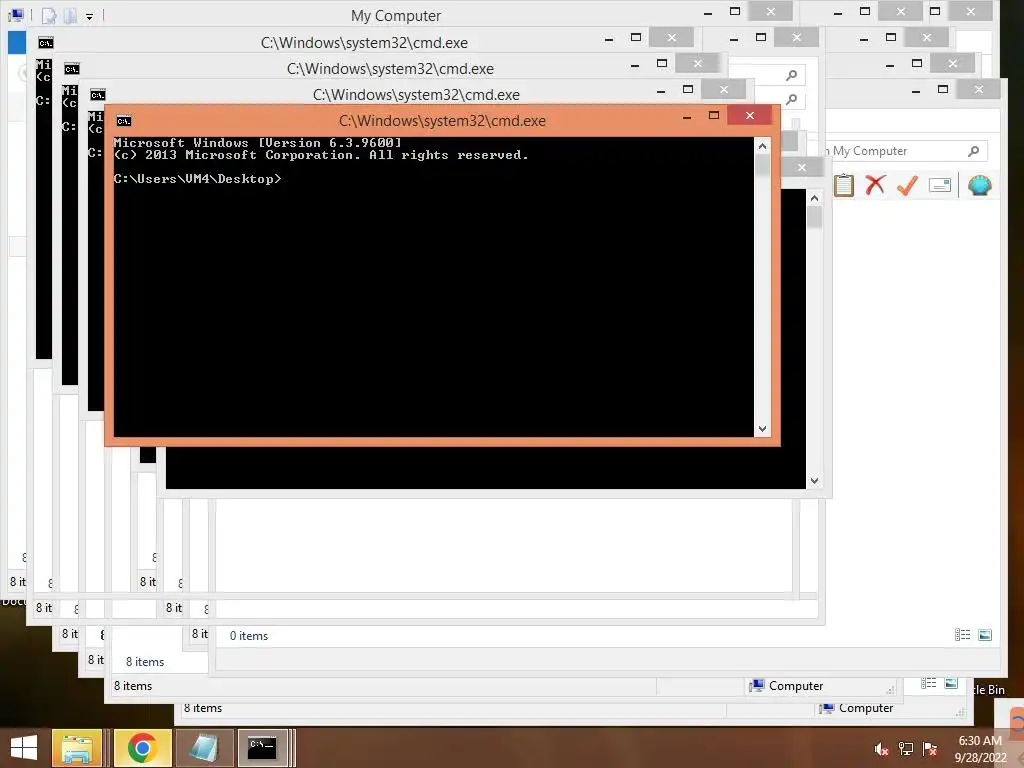Expand Customize Quick Access Toolbar arrow
The image size is (1024, 768).
[x=89, y=16]
